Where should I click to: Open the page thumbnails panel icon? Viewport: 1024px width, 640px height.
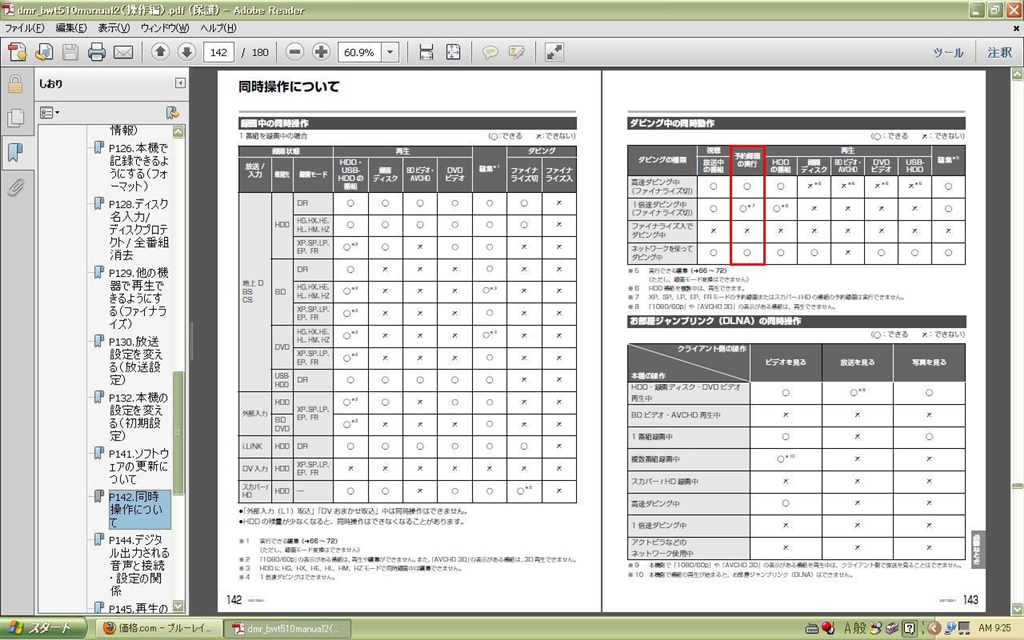(x=15, y=118)
